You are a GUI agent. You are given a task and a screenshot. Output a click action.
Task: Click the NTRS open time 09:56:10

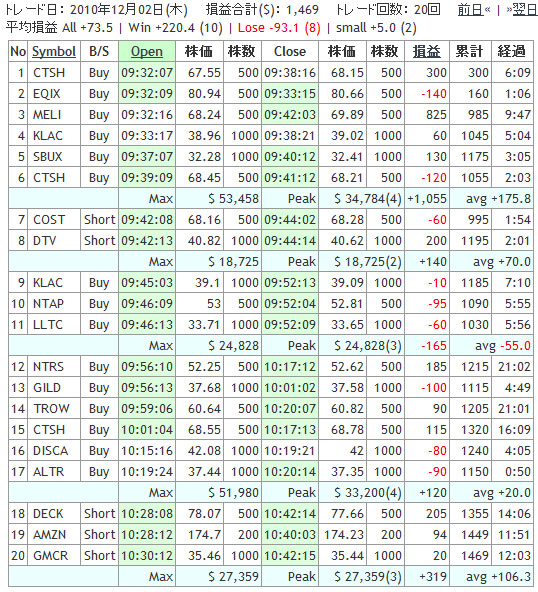[147, 366]
